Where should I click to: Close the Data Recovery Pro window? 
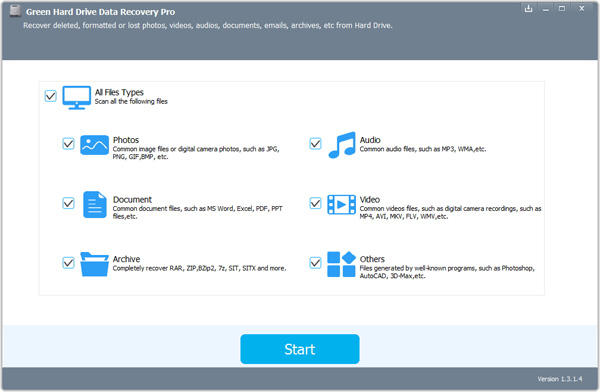click(582, 8)
